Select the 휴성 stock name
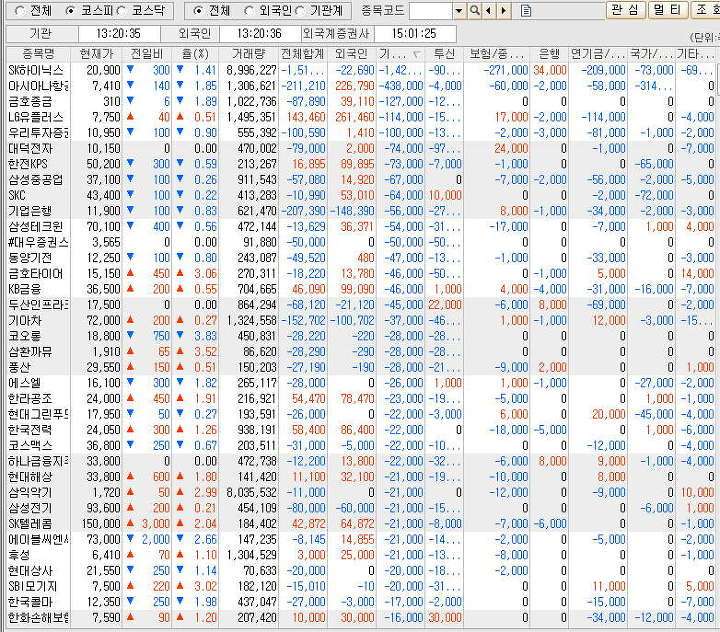This screenshot has width=720, height=632. (19, 554)
